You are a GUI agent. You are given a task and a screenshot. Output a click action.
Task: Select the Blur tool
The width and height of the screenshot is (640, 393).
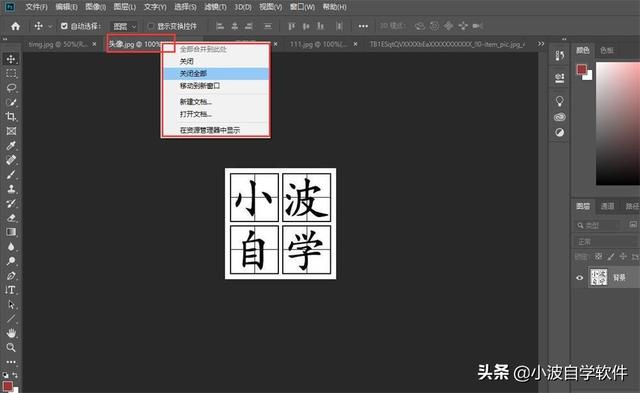tap(11, 246)
